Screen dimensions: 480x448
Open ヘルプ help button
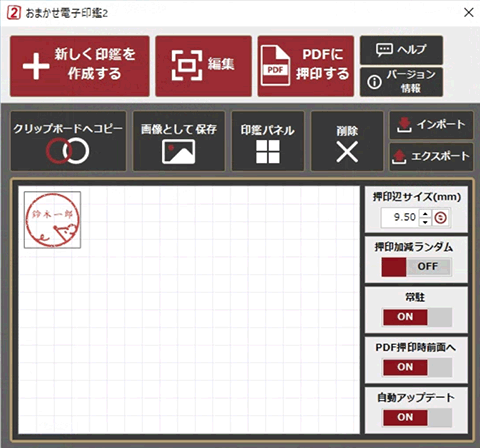pos(401,50)
